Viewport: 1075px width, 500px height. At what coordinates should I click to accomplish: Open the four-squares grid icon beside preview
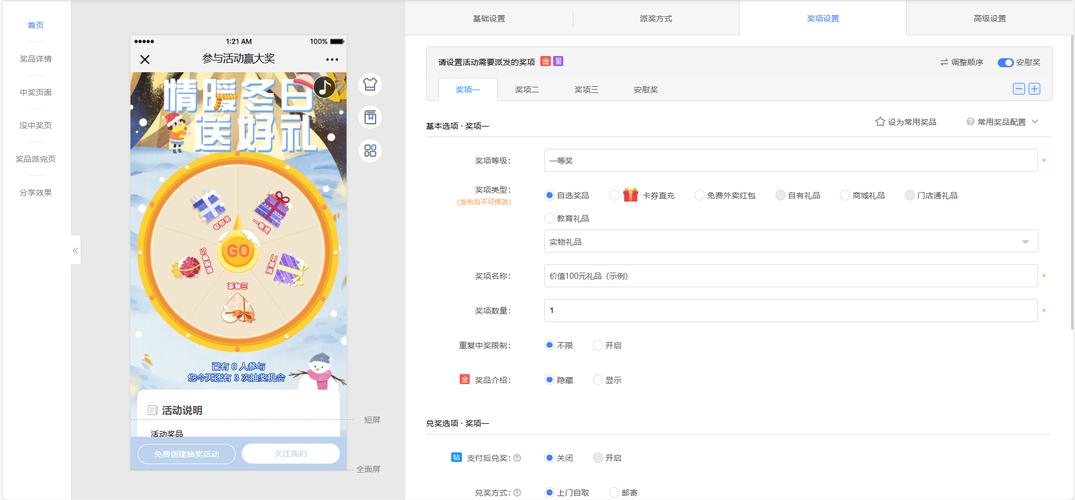click(x=370, y=150)
